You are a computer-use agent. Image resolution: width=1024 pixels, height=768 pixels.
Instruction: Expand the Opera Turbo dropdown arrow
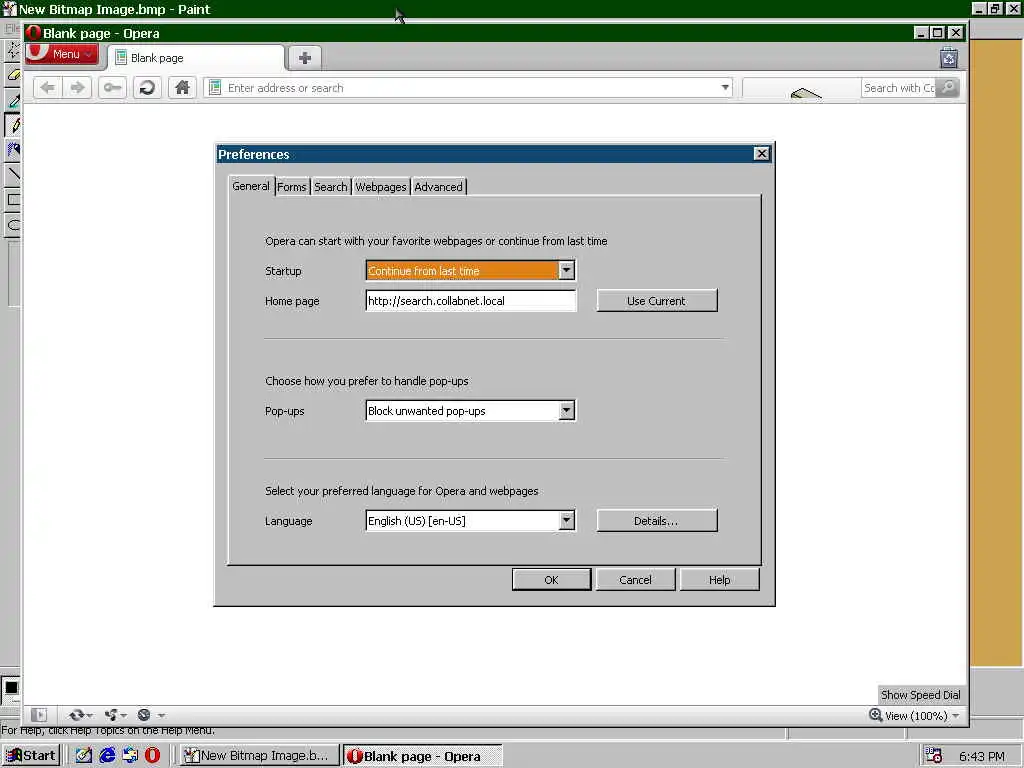pos(161,716)
